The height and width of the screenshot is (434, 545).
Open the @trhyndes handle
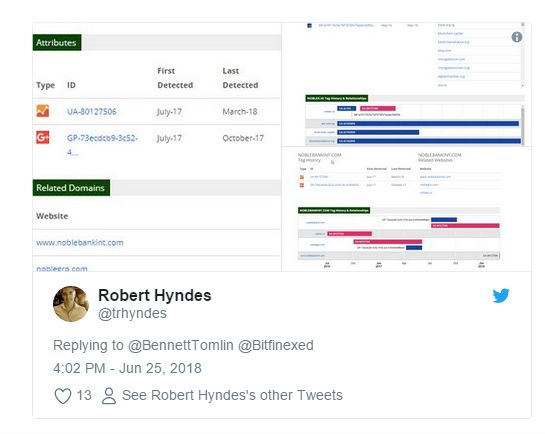pyautogui.click(x=132, y=313)
